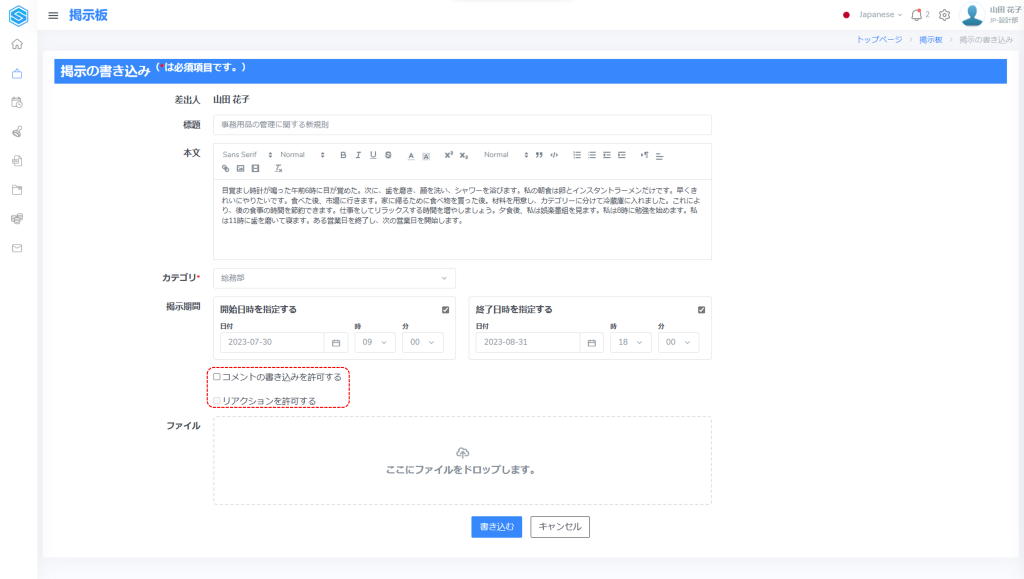Enable コメントの書き込みを許可する checkbox
1024x579 pixels.
point(217,377)
